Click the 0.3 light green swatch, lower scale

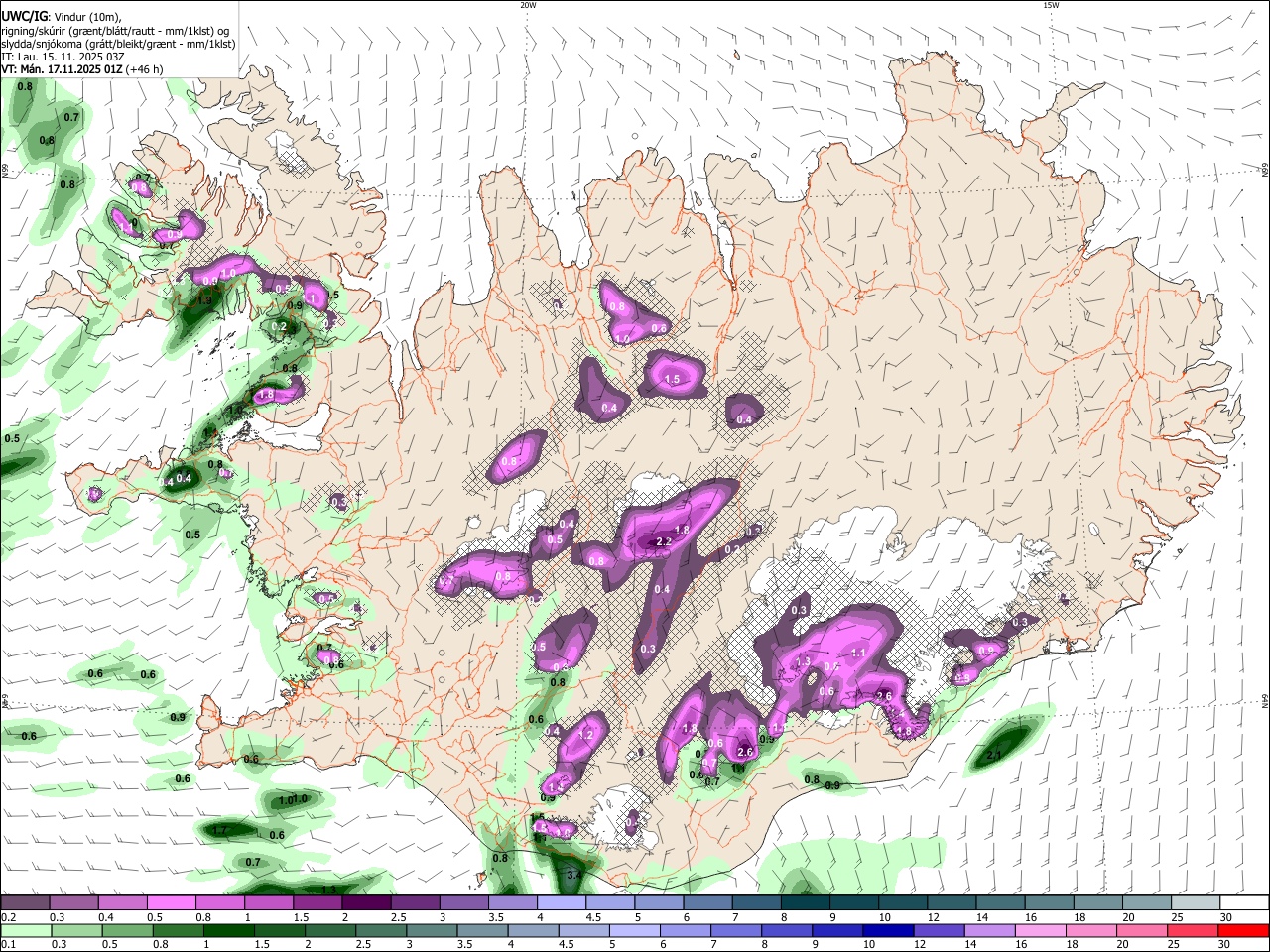click(x=75, y=930)
